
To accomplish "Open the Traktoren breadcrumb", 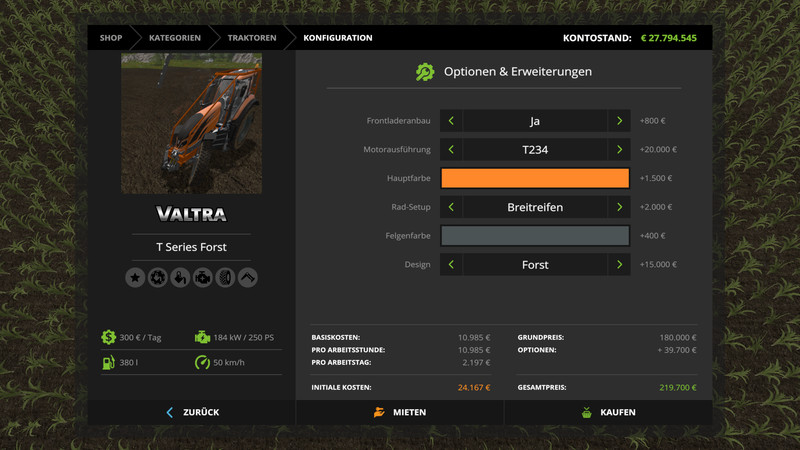I will tap(250, 38).
